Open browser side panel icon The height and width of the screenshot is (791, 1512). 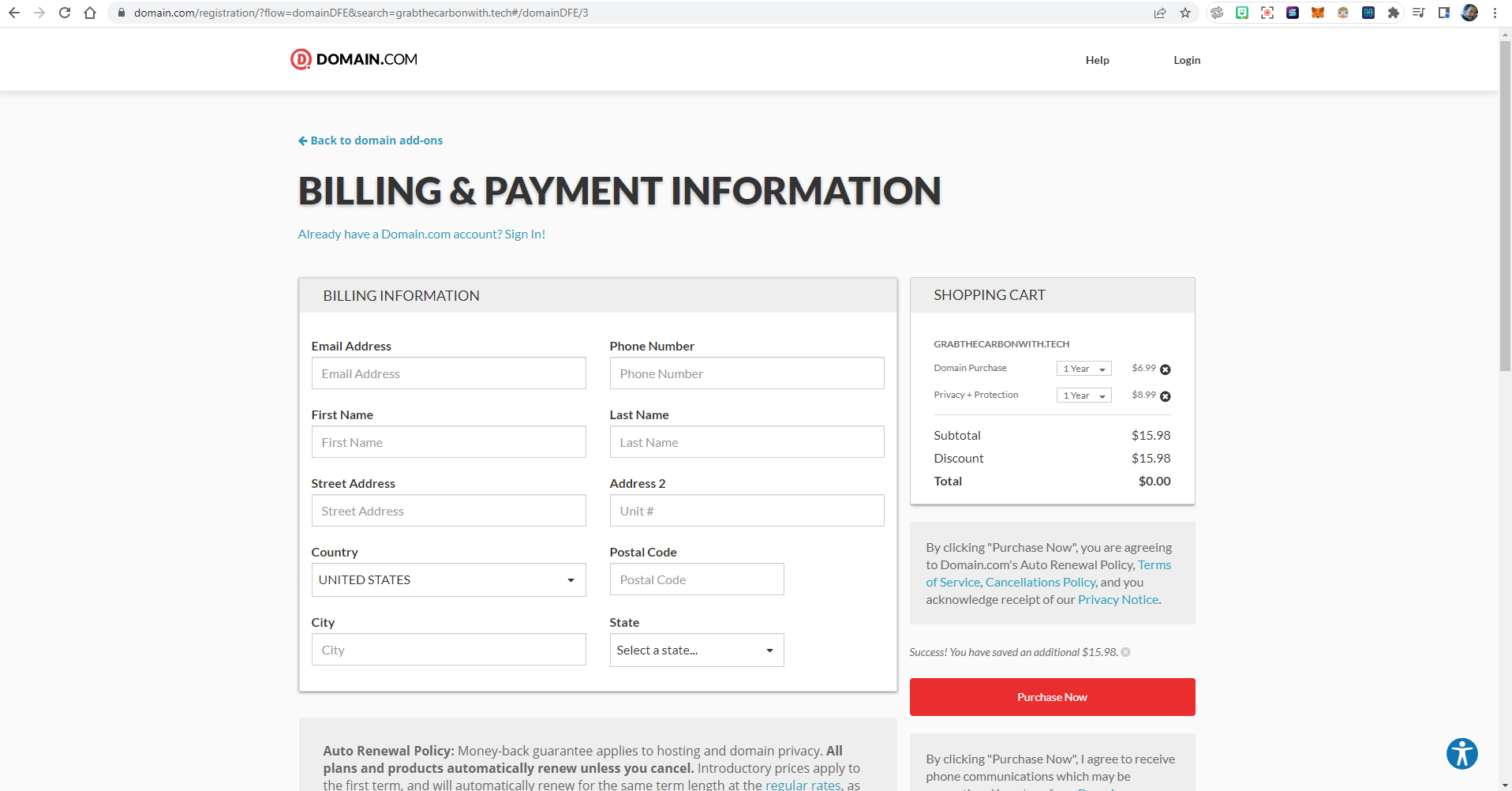1444,13
